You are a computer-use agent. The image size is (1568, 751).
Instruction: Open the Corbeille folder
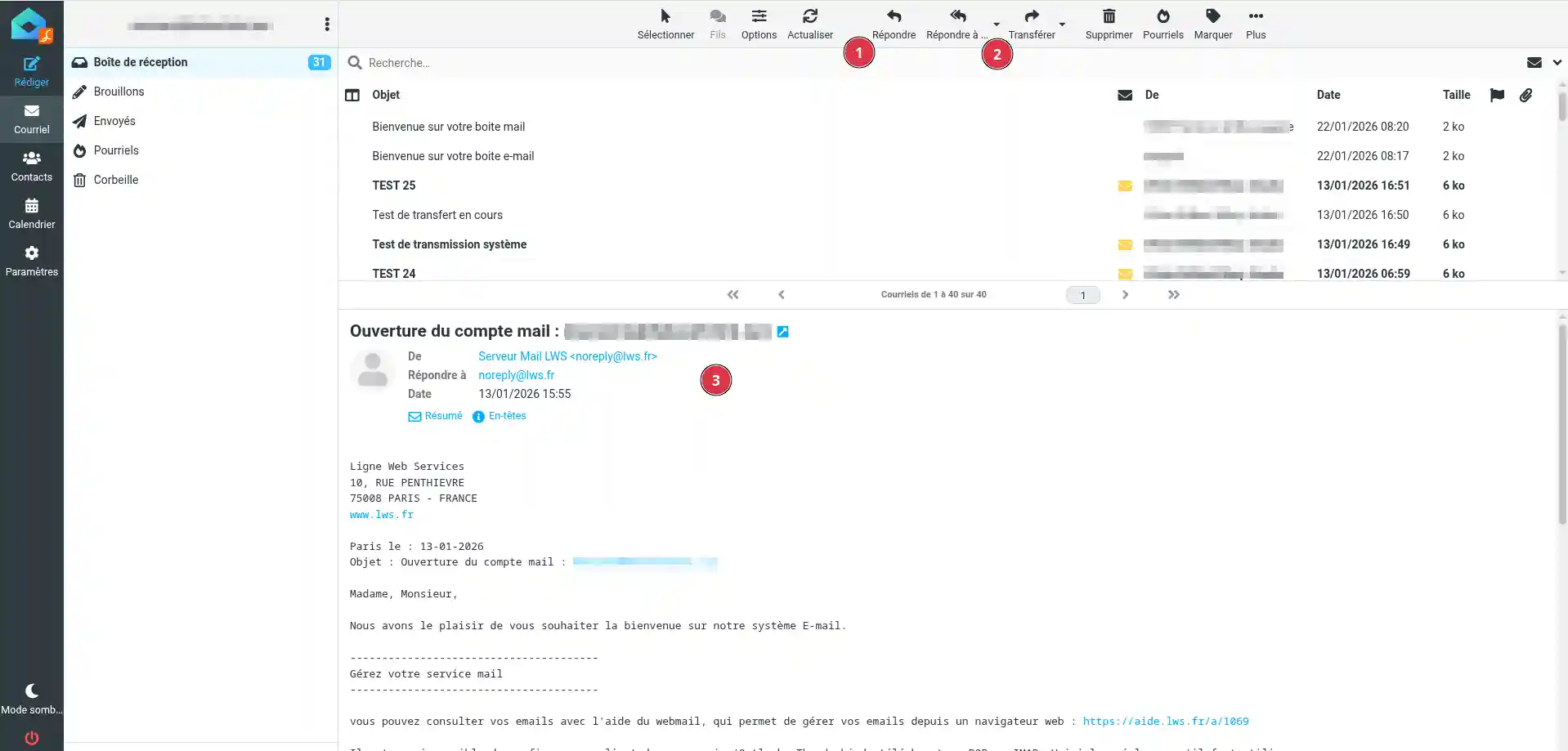click(201, 180)
